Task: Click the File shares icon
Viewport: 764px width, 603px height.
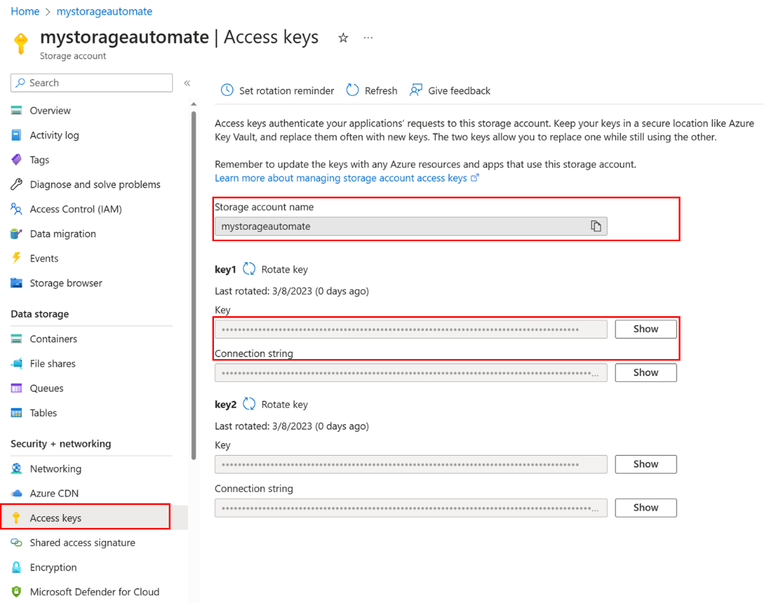Action: point(17,363)
